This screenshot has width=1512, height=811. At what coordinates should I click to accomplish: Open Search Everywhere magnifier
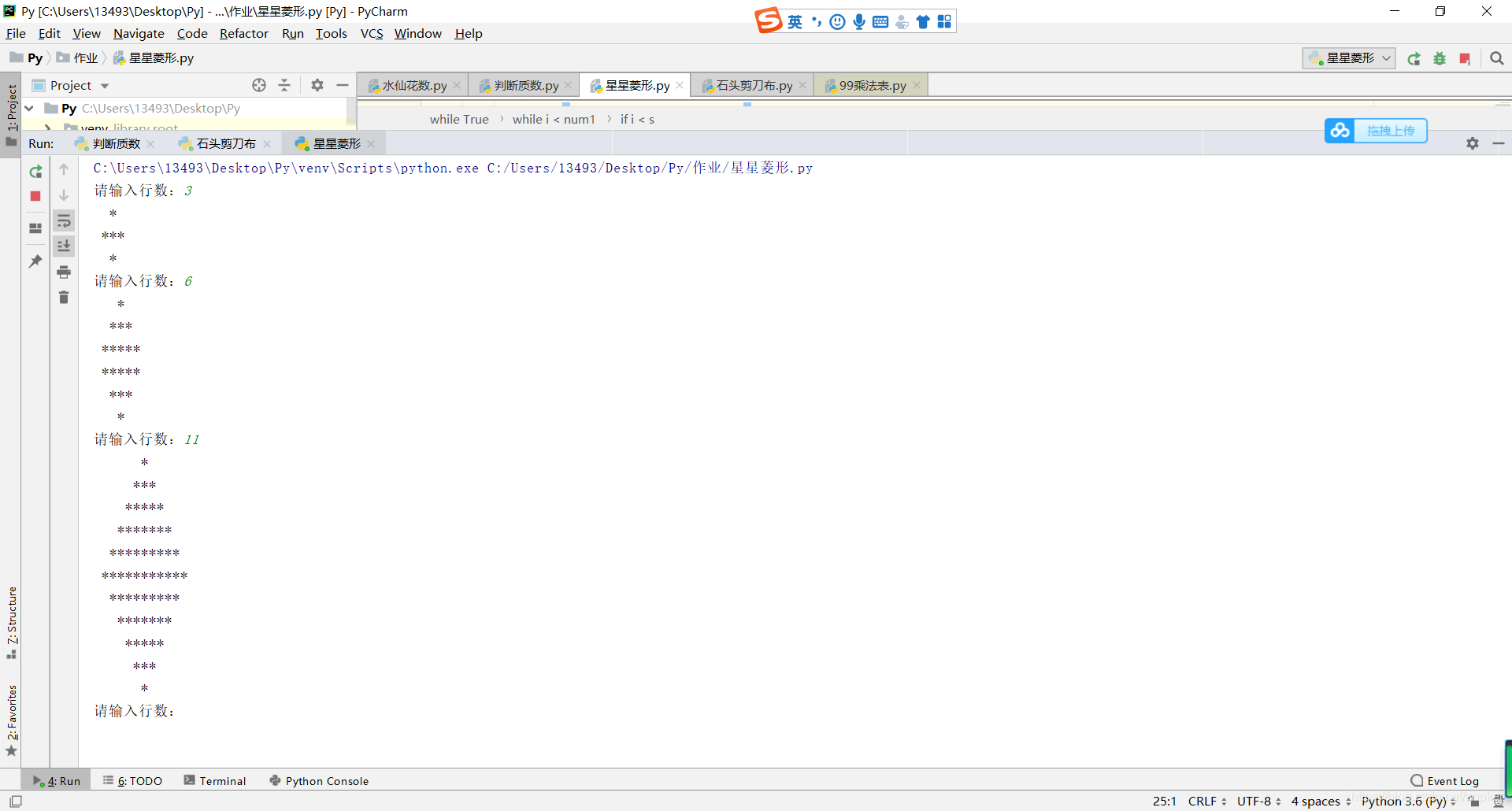click(1497, 58)
